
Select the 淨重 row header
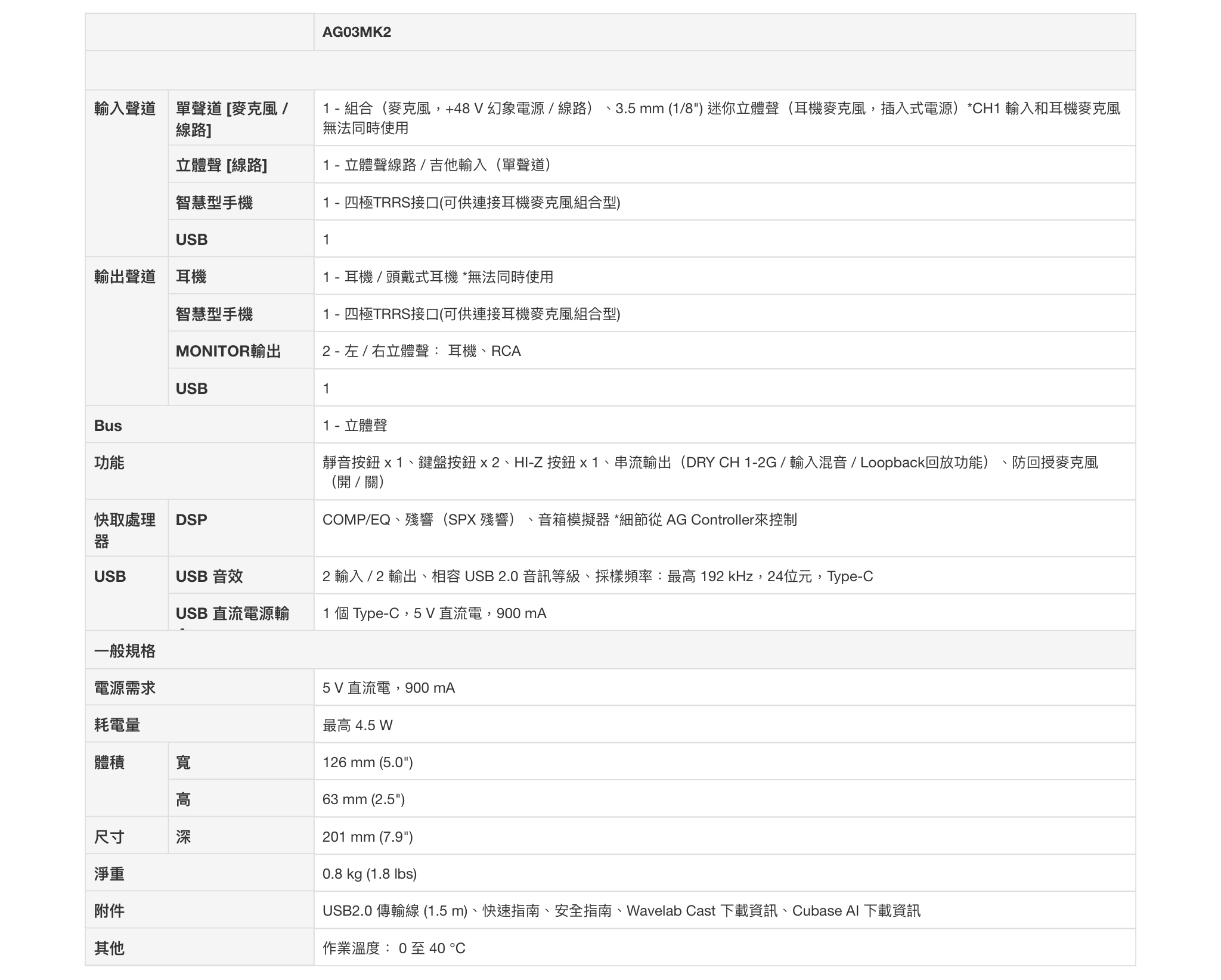pos(109,874)
